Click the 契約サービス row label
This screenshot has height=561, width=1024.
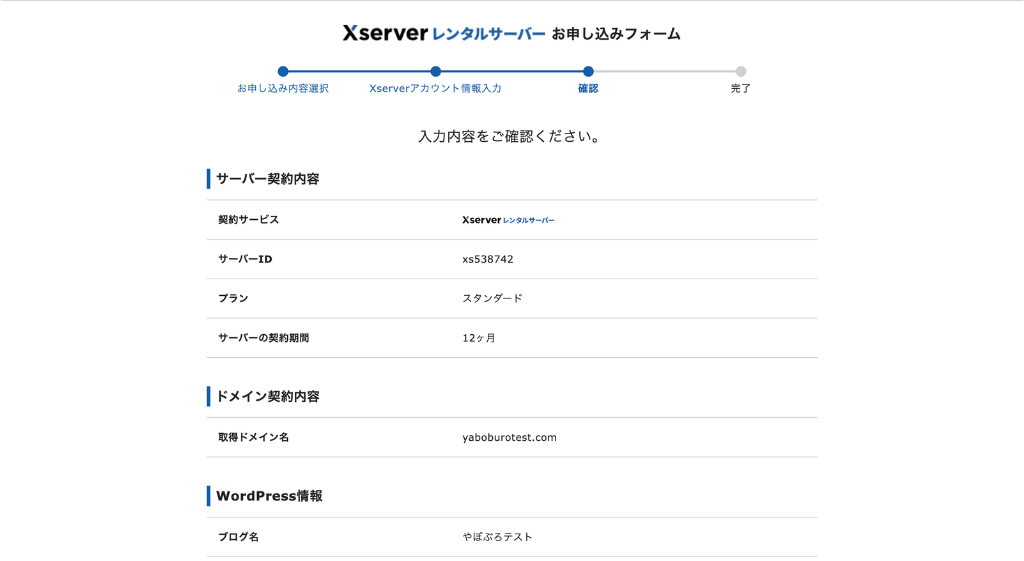pyautogui.click(x=248, y=219)
